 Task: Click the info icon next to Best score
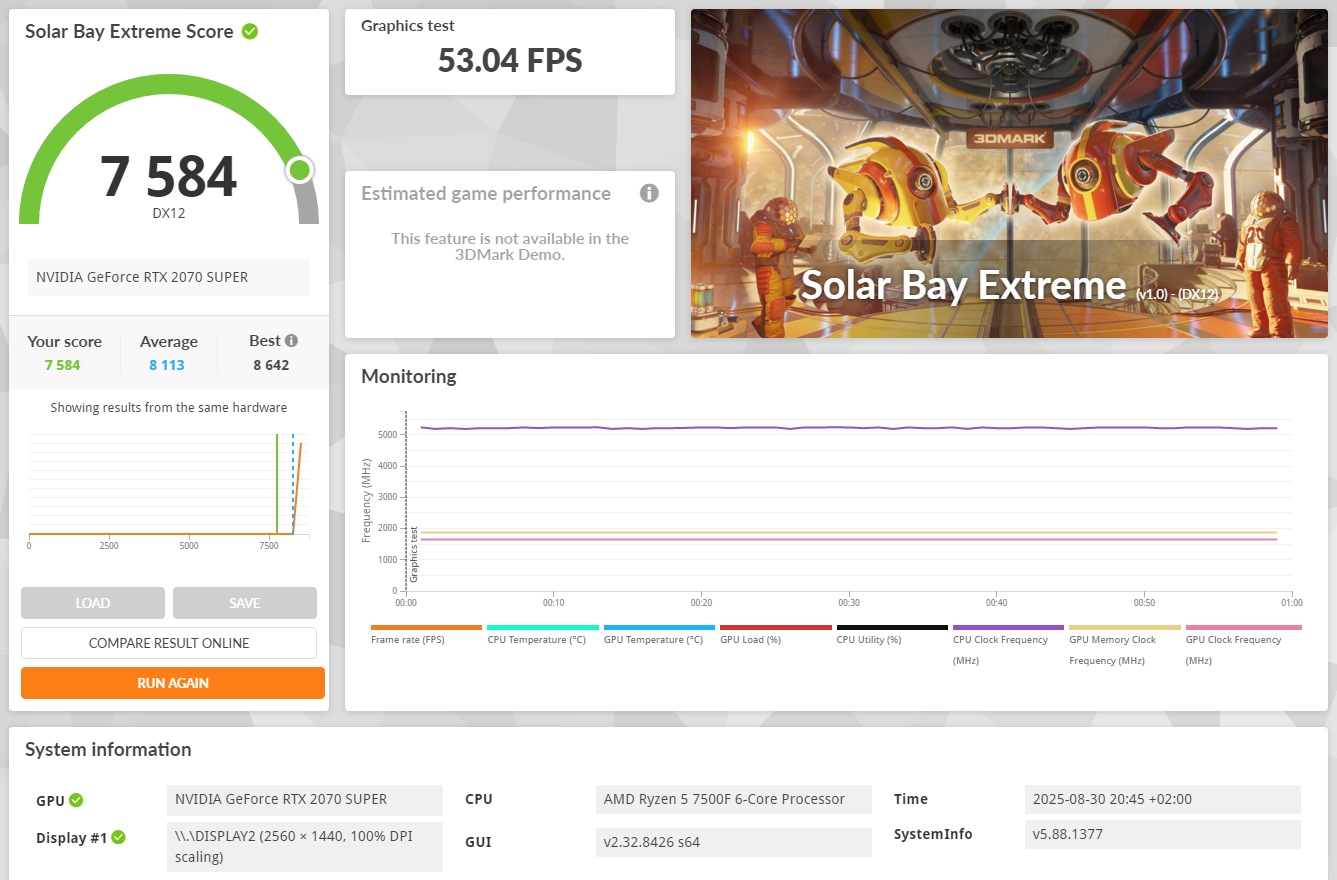pyautogui.click(x=291, y=340)
